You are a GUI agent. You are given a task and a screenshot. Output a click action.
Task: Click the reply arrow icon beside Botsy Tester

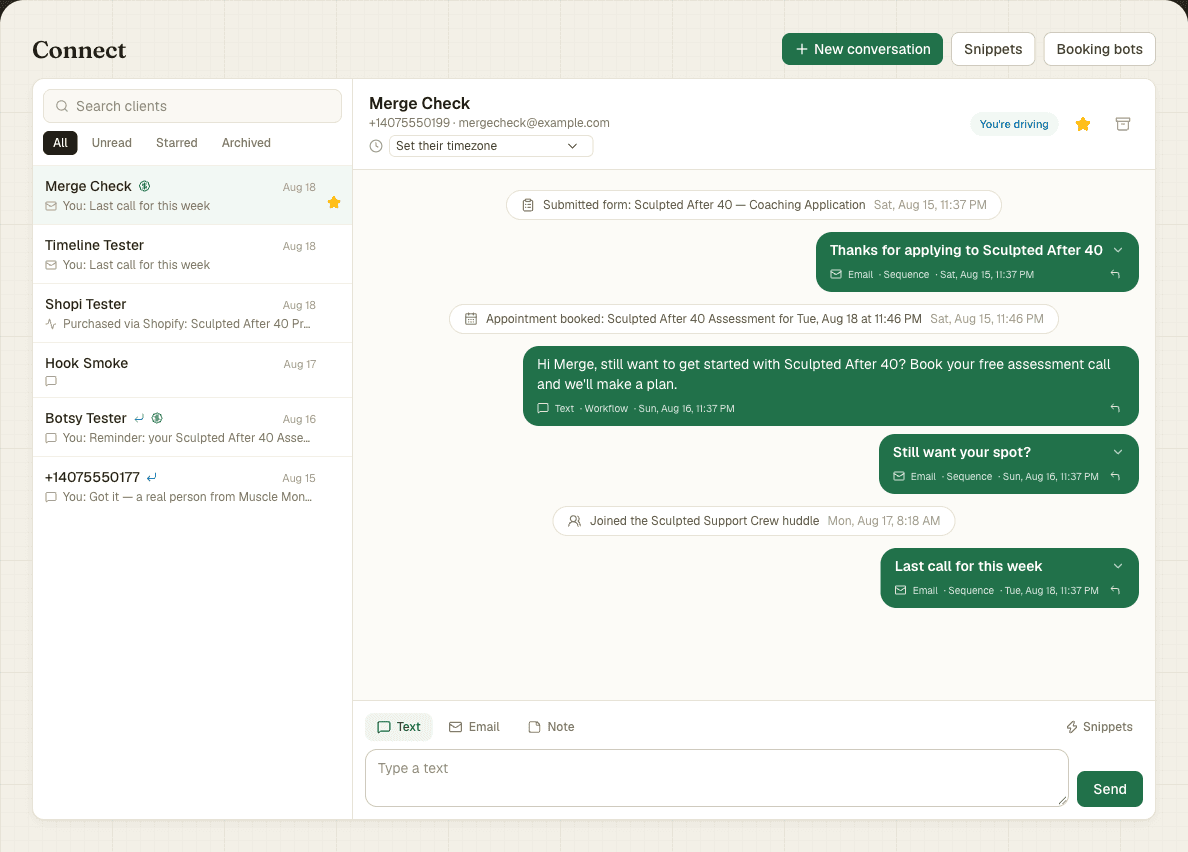click(x=139, y=418)
